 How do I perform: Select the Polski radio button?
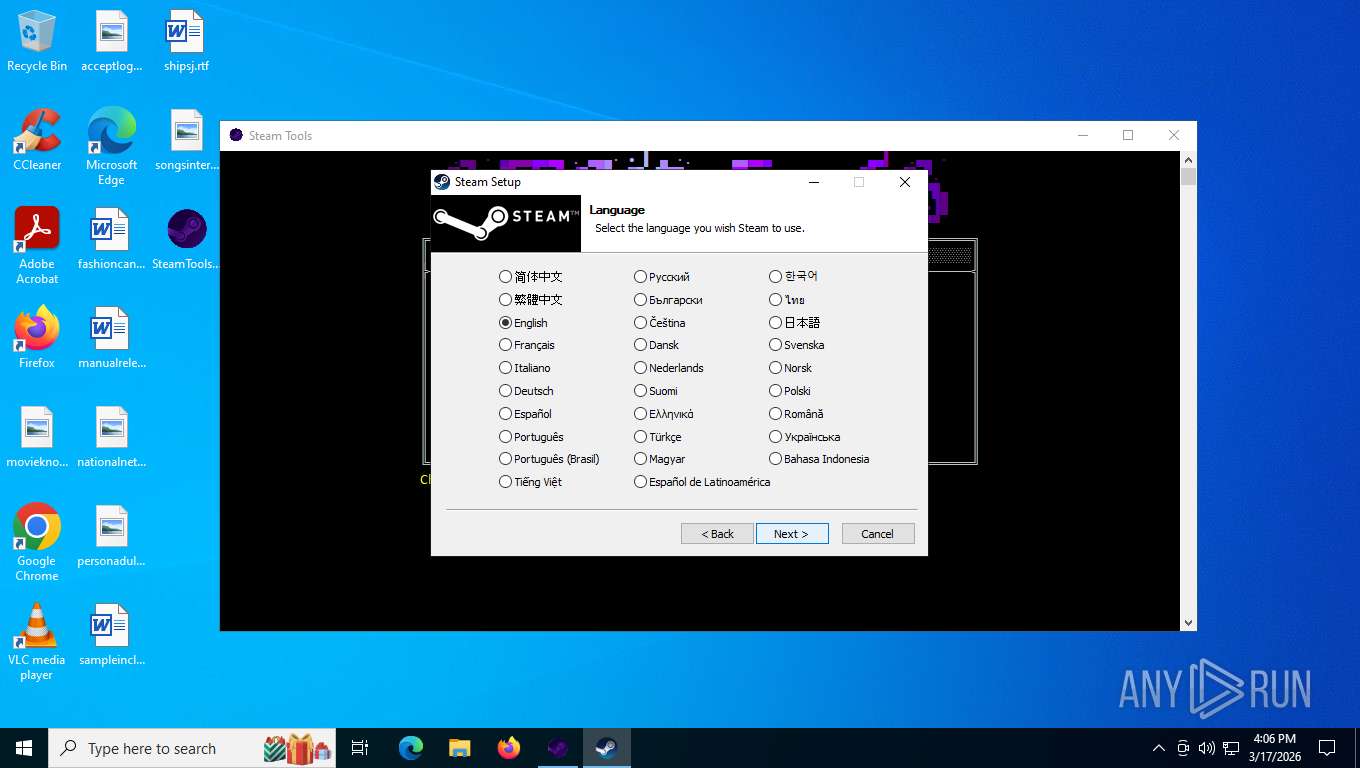click(x=790, y=391)
